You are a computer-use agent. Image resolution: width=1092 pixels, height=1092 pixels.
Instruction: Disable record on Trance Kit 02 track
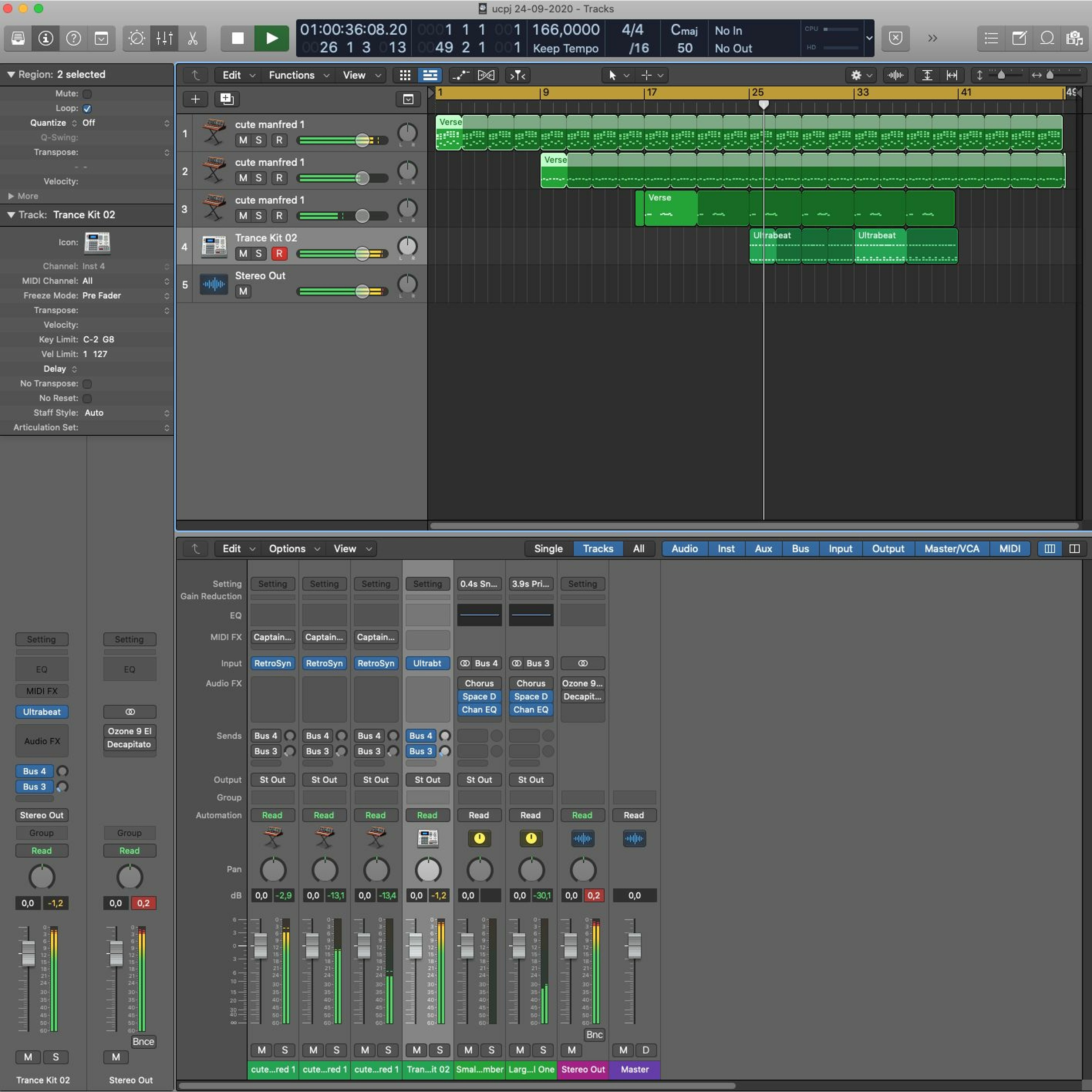coord(279,254)
